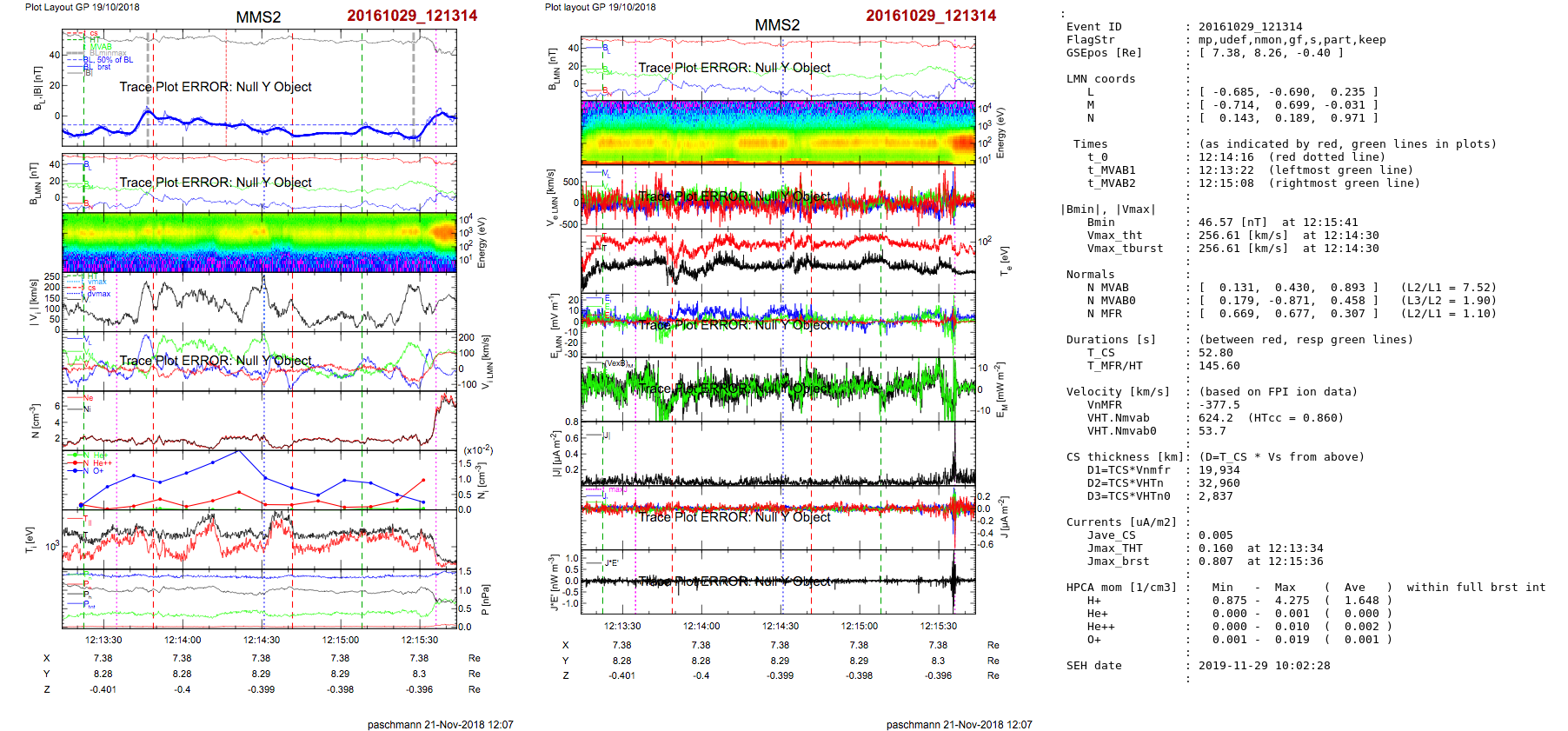Click the 'GSEpos [Re]' label

1104,53
